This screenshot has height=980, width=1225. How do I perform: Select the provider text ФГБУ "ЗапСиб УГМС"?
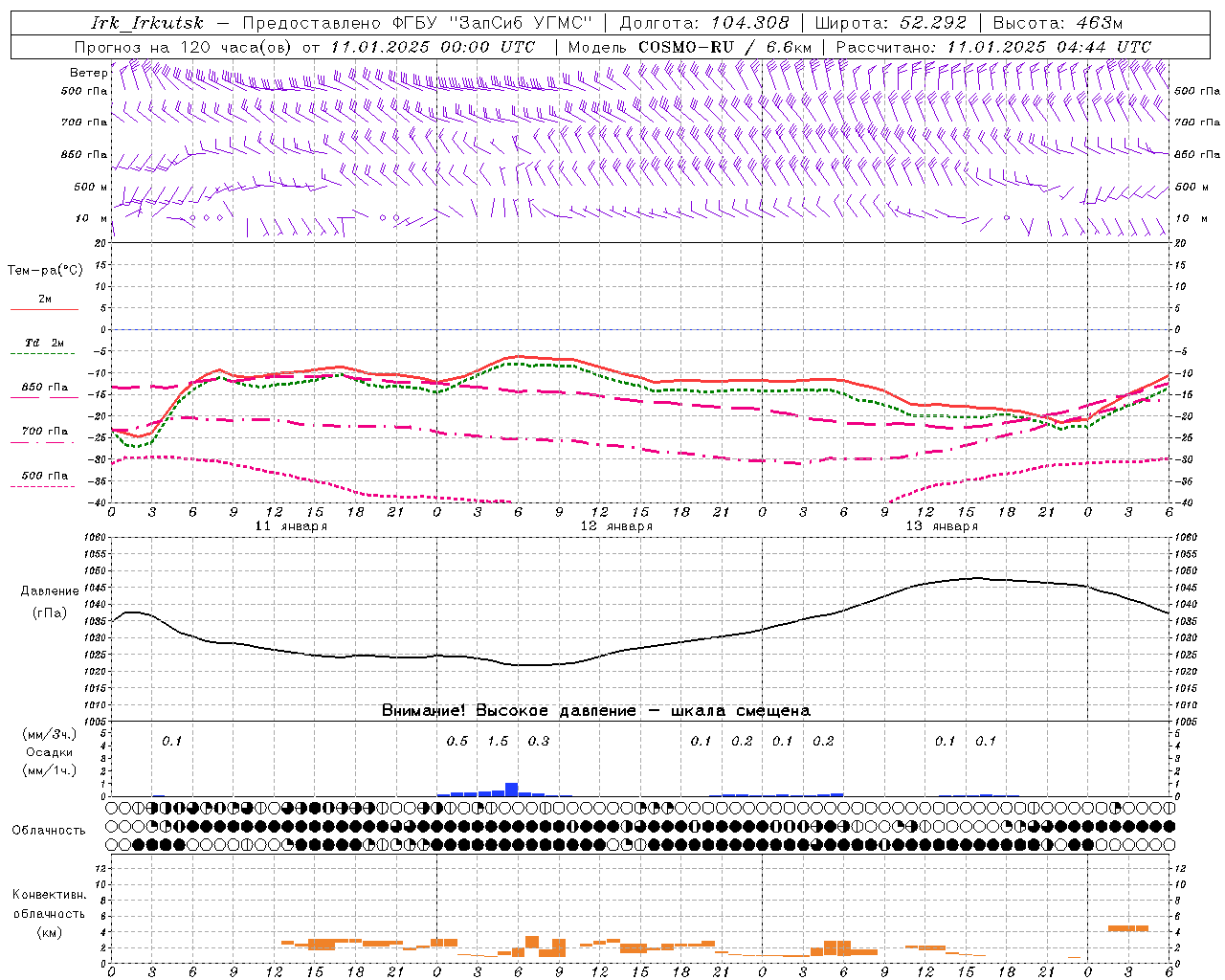[493, 23]
